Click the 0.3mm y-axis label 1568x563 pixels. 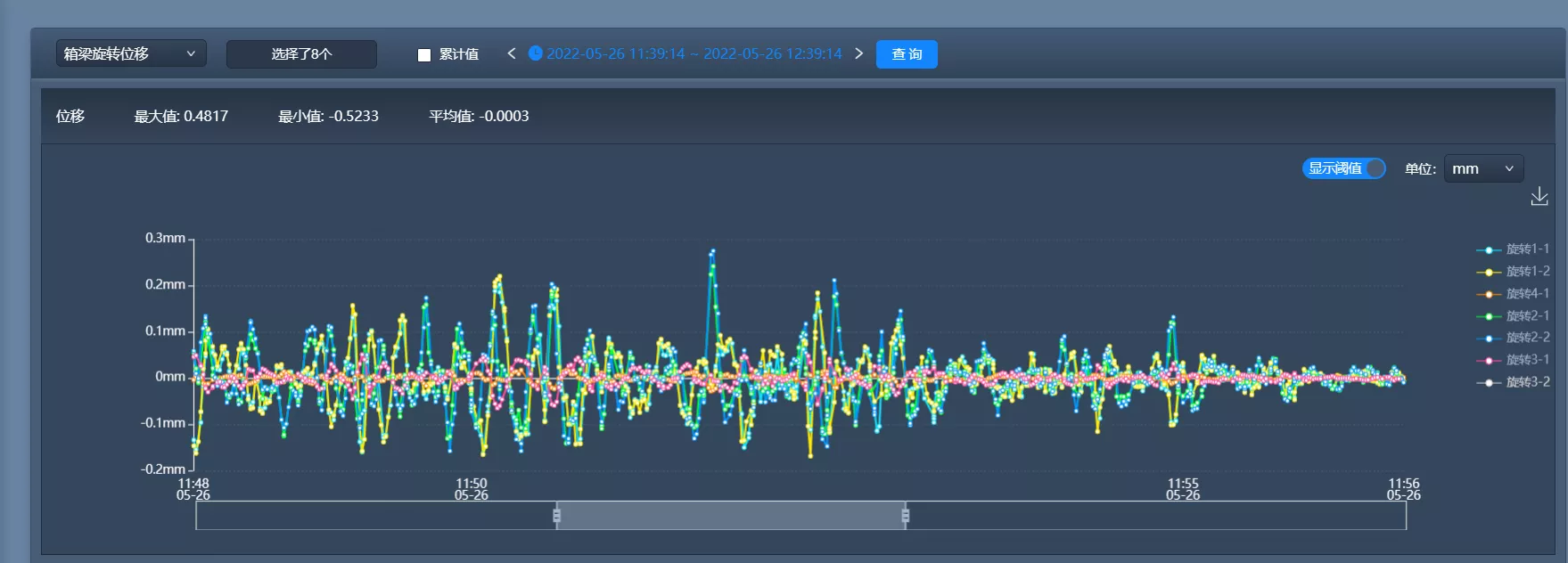click(x=166, y=238)
